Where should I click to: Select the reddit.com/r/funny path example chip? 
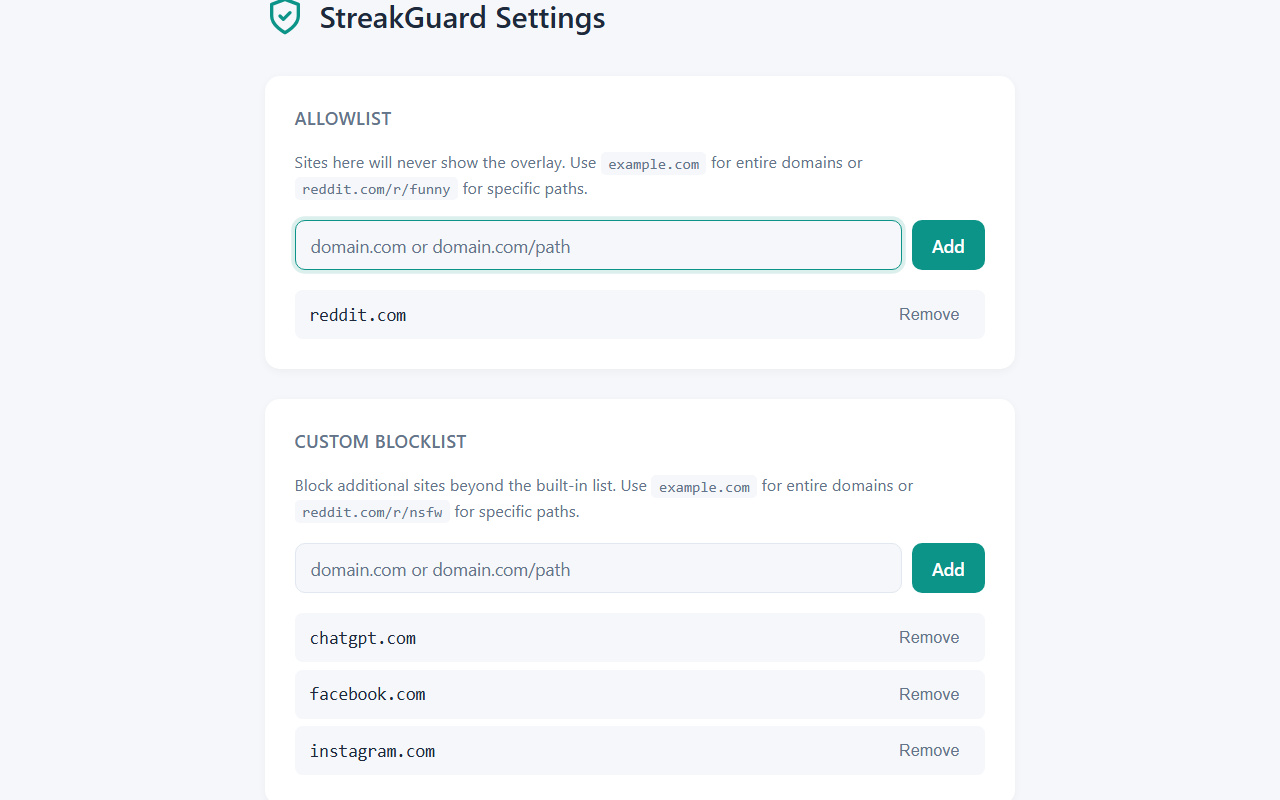(x=376, y=188)
